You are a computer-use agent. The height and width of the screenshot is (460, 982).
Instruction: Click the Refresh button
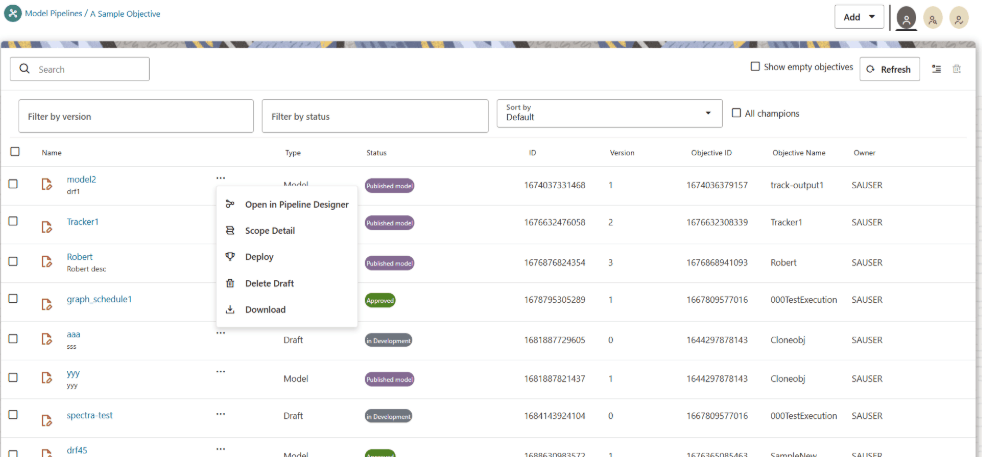click(889, 69)
